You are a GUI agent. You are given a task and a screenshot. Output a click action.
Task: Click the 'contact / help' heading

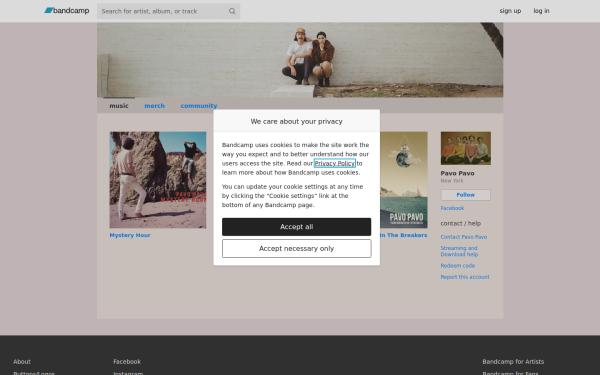click(x=461, y=223)
